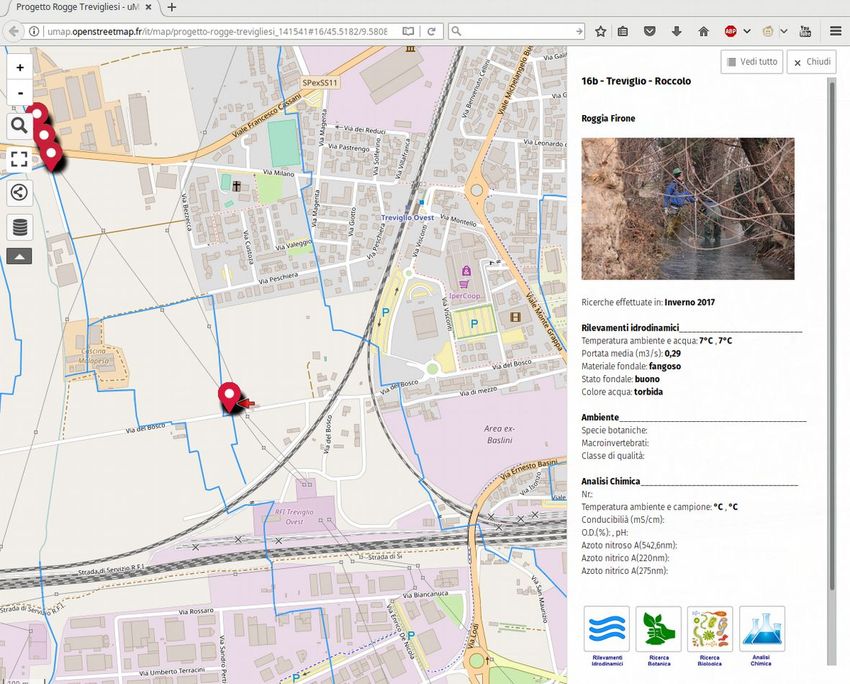Open the browser hamburger menu
The image size is (850, 684).
[x=835, y=31]
